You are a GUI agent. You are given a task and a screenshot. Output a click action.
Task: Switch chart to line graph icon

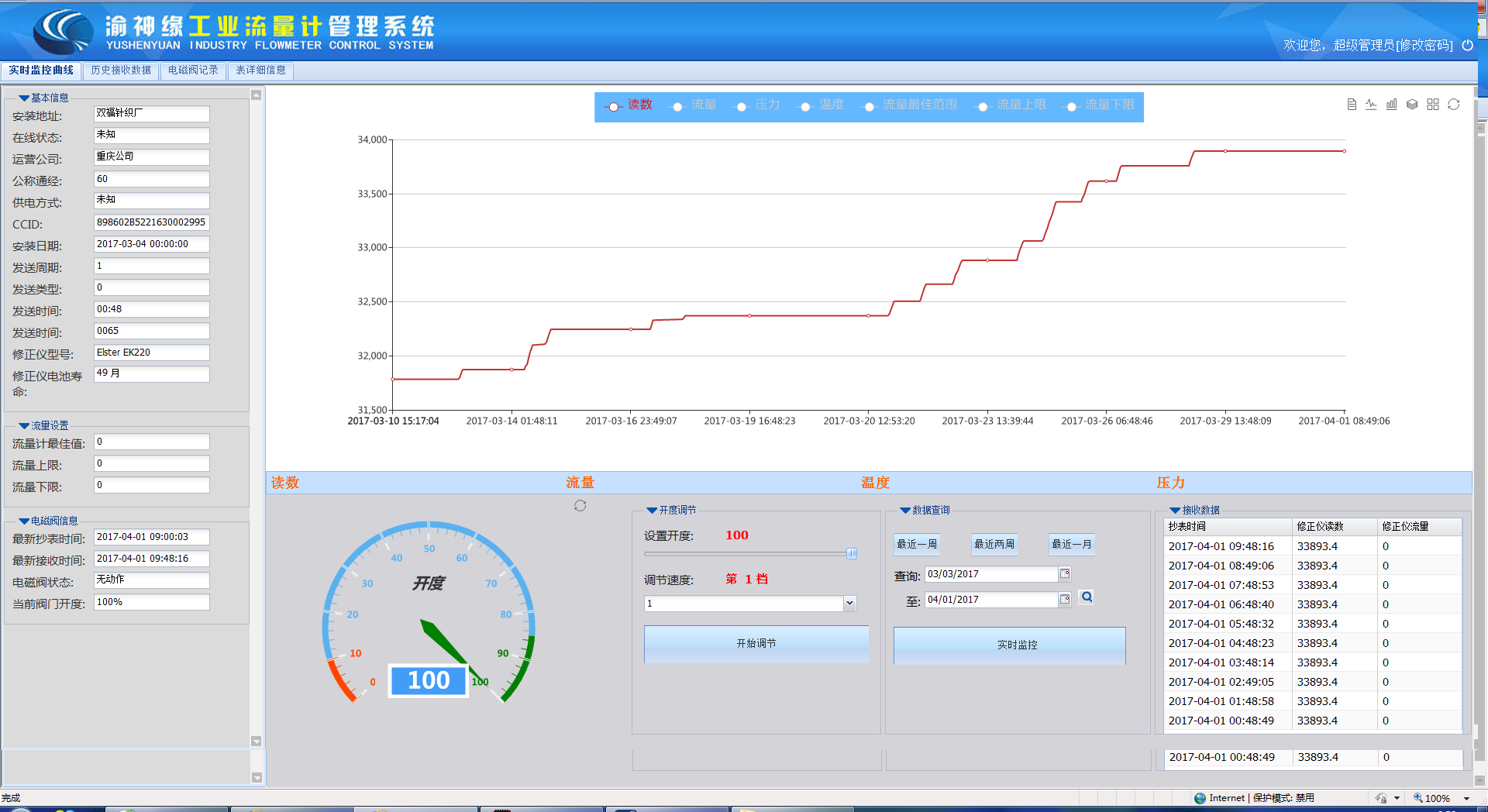[x=1371, y=105]
